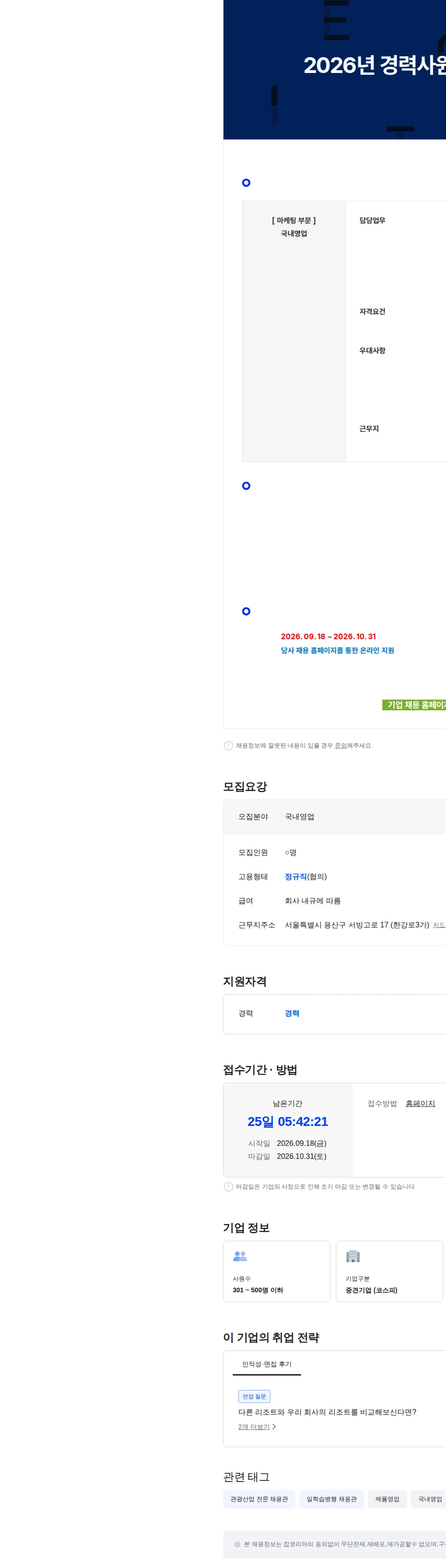
Task: Click the 301 ~ 500명 이하 value
Action: (258, 1290)
